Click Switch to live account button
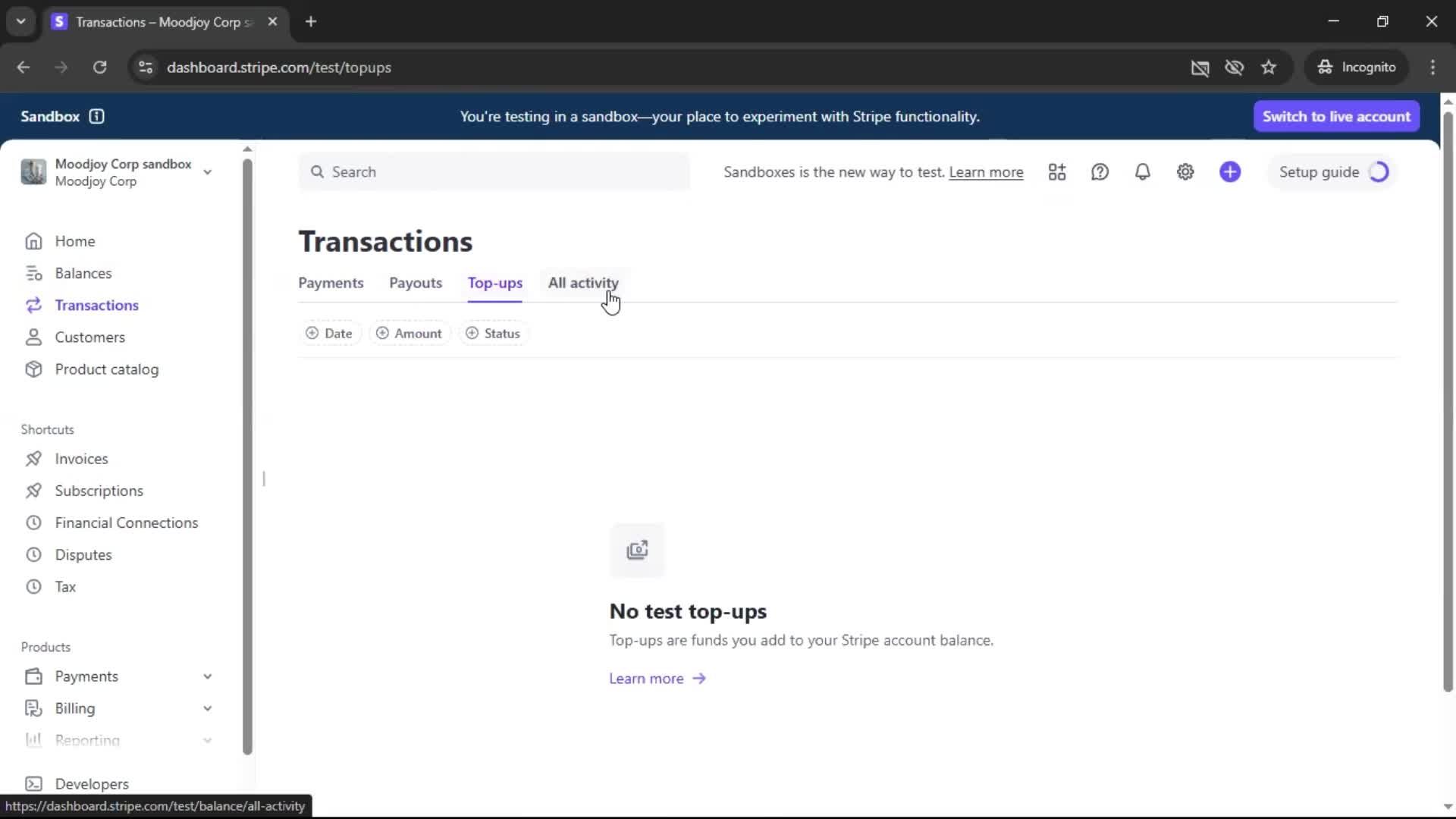 (1336, 116)
